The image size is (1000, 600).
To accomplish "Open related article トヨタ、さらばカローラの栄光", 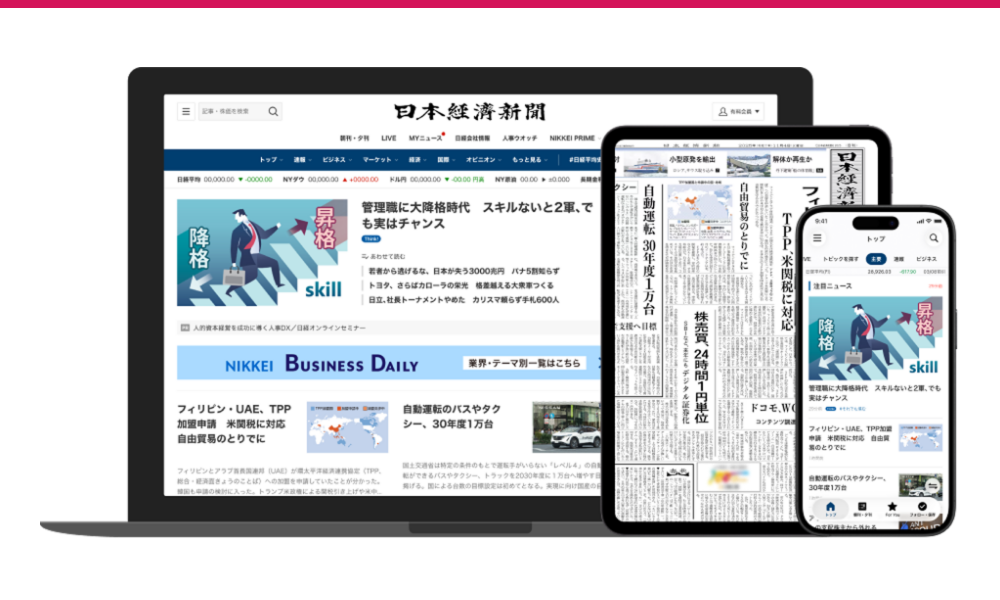I will (460, 286).
